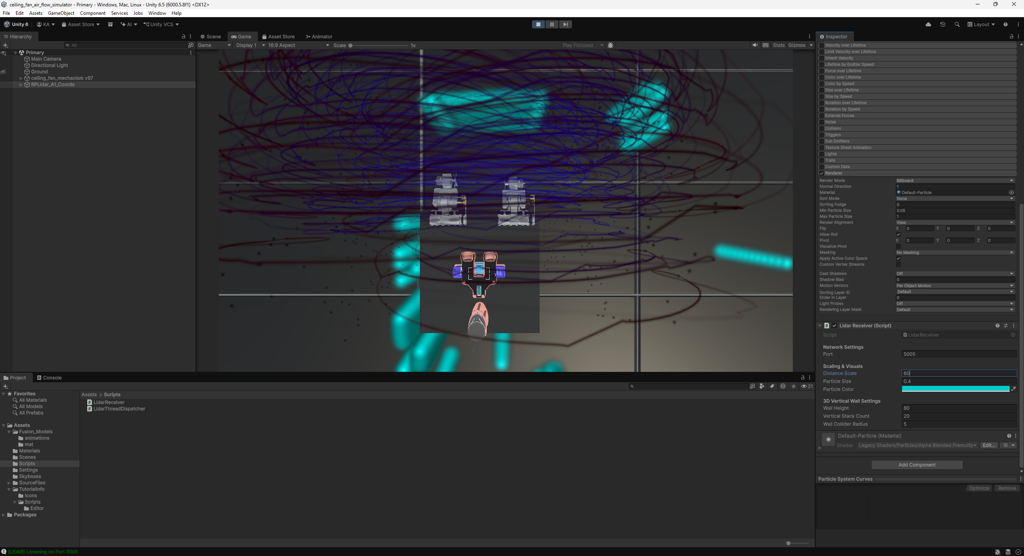Click the Game view shortcuts keyboard icon
The height and width of the screenshot is (556, 1024).
point(765,45)
